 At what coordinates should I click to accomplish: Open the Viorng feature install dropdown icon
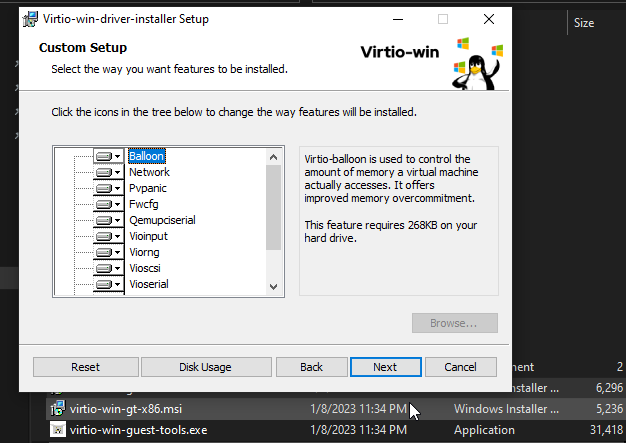point(108,252)
